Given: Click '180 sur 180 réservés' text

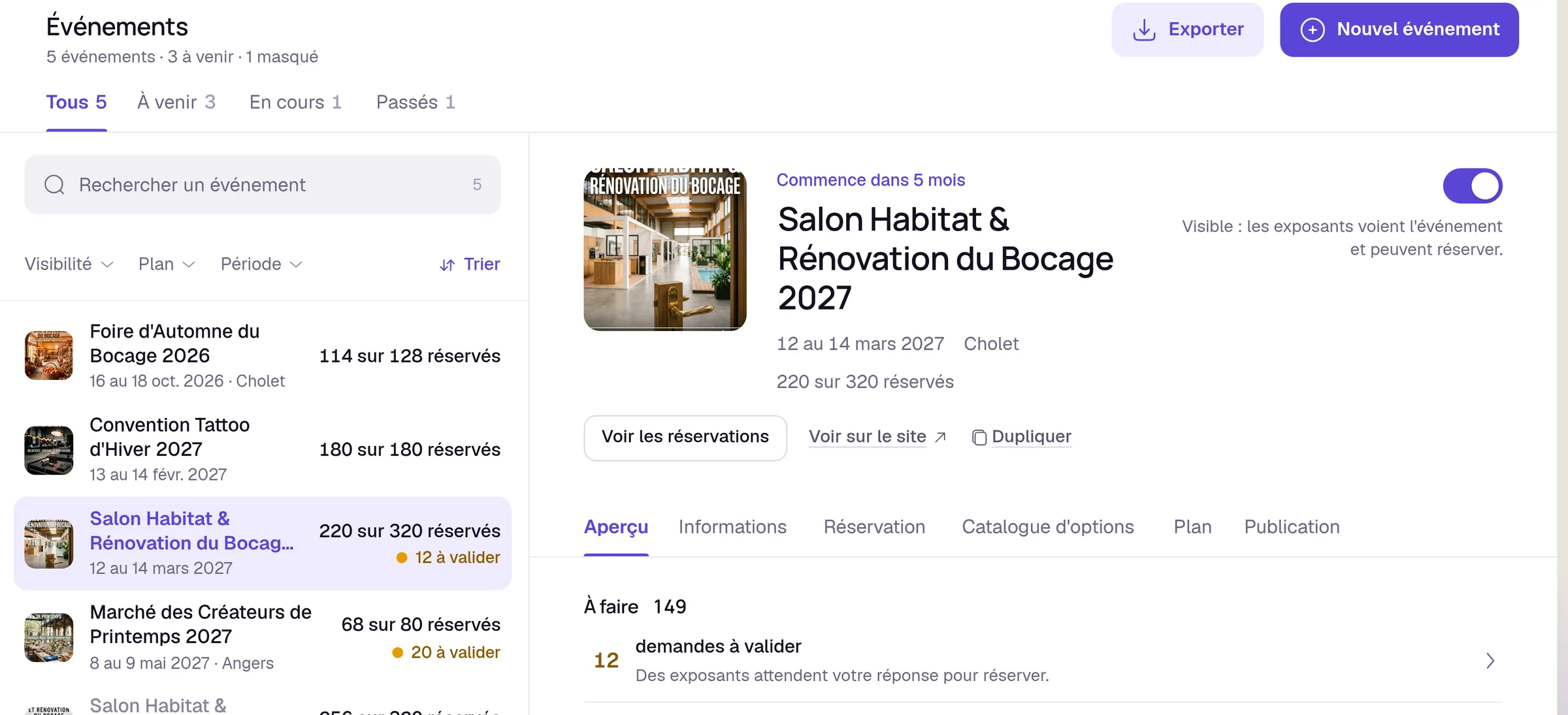Looking at the screenshot, I should tap(410, 450).
